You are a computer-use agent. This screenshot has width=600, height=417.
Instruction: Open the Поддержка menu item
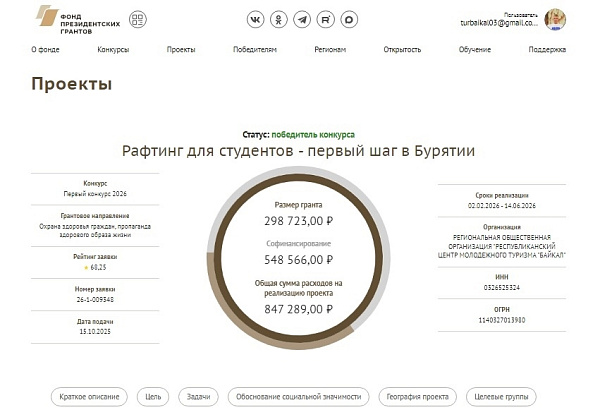[x=547, y=49]
